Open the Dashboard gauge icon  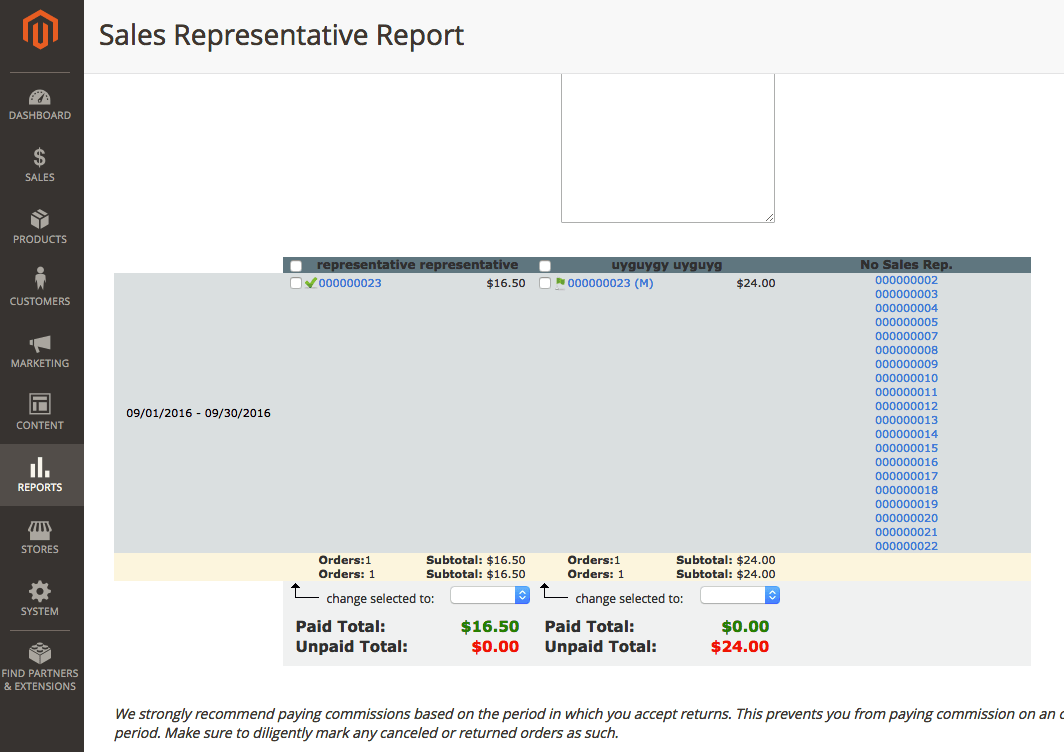coord(40,98)
